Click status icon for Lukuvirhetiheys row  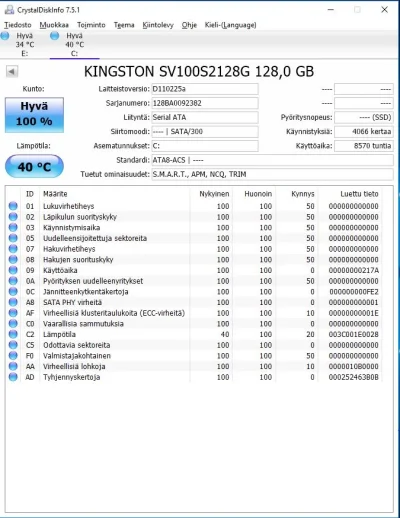click(13, 206)
